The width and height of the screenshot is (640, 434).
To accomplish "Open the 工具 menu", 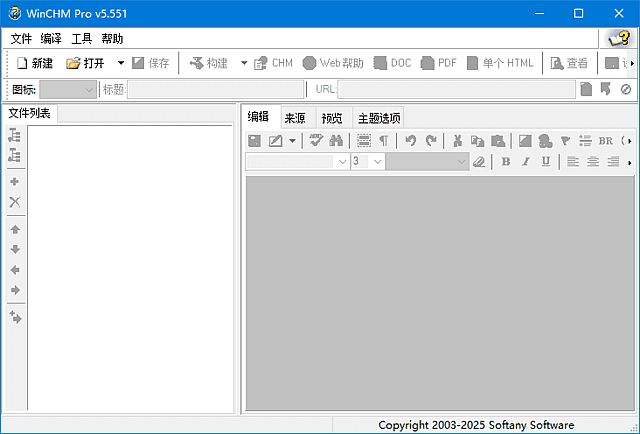I will pos(82,39).
